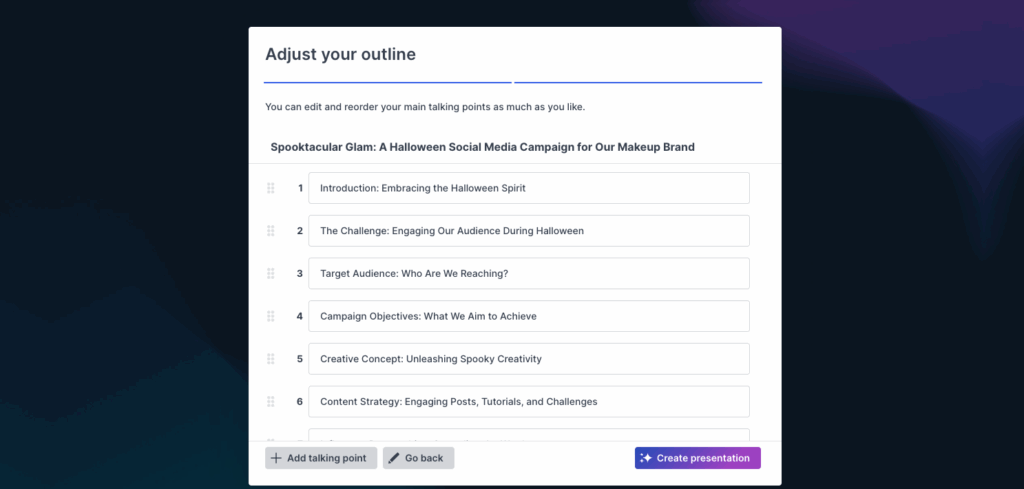Screen dimensions: 1024x489
Task: Edit the Campaign Objectives talking point
Action: (x=528, y=316)
